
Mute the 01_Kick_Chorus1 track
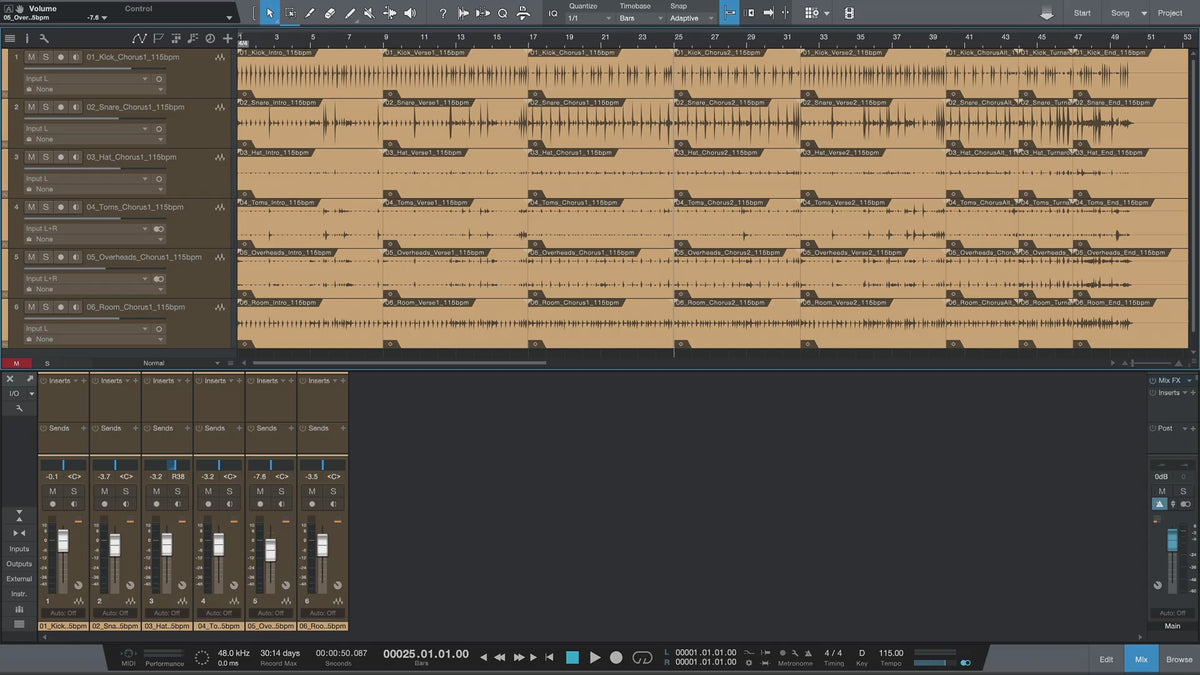click(x=31, y=57)
